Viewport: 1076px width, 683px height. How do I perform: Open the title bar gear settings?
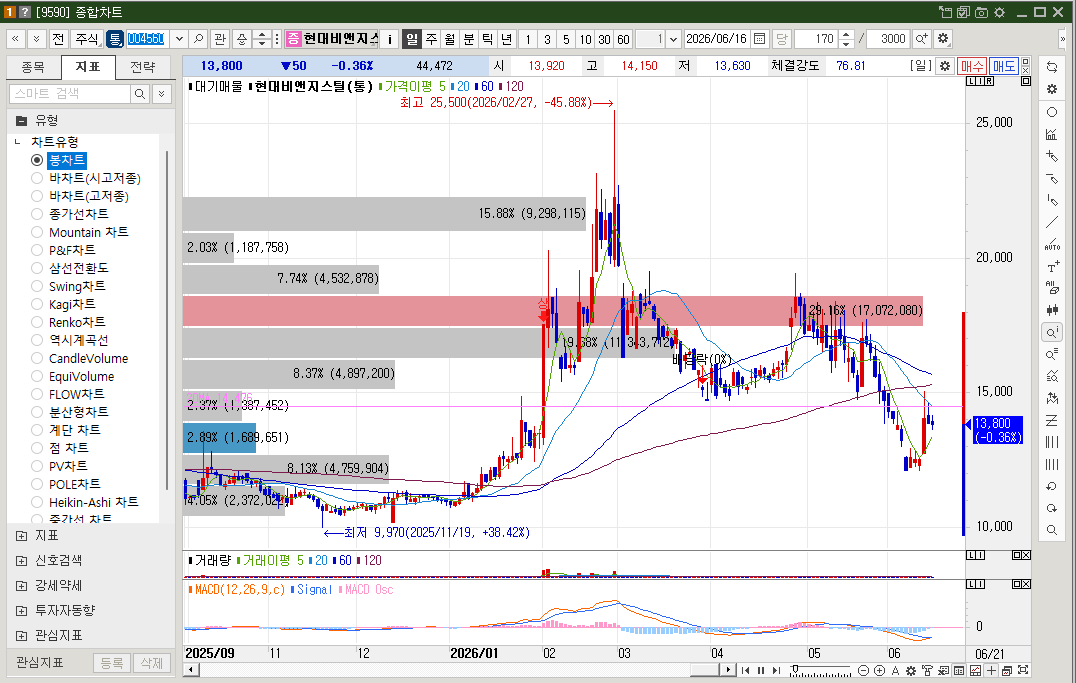click(999, 12)
